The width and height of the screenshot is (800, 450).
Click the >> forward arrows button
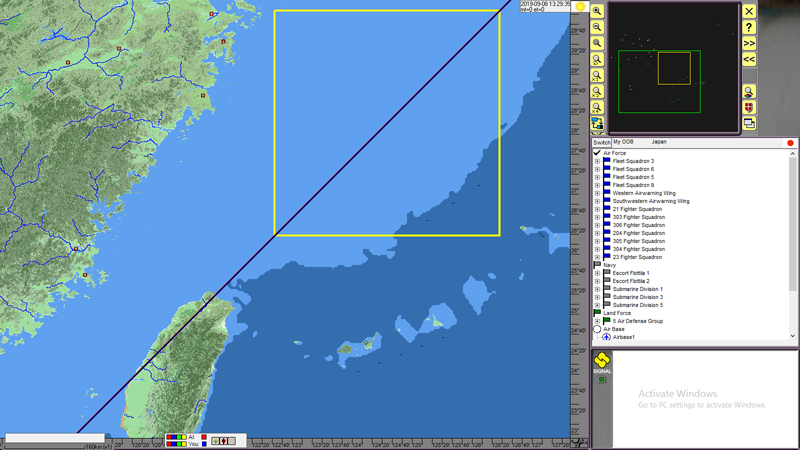coord(749,44)
